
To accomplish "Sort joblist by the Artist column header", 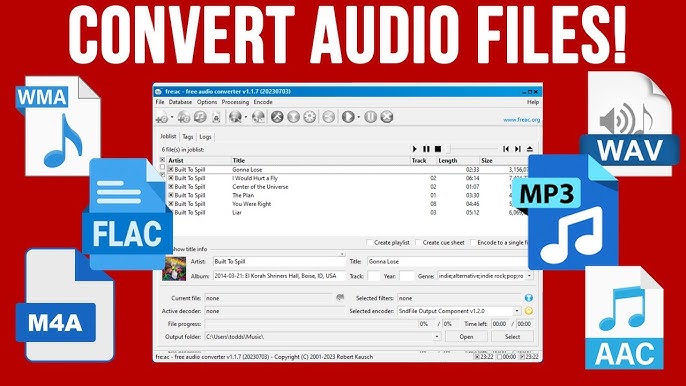I will click(x=199, y=161).
